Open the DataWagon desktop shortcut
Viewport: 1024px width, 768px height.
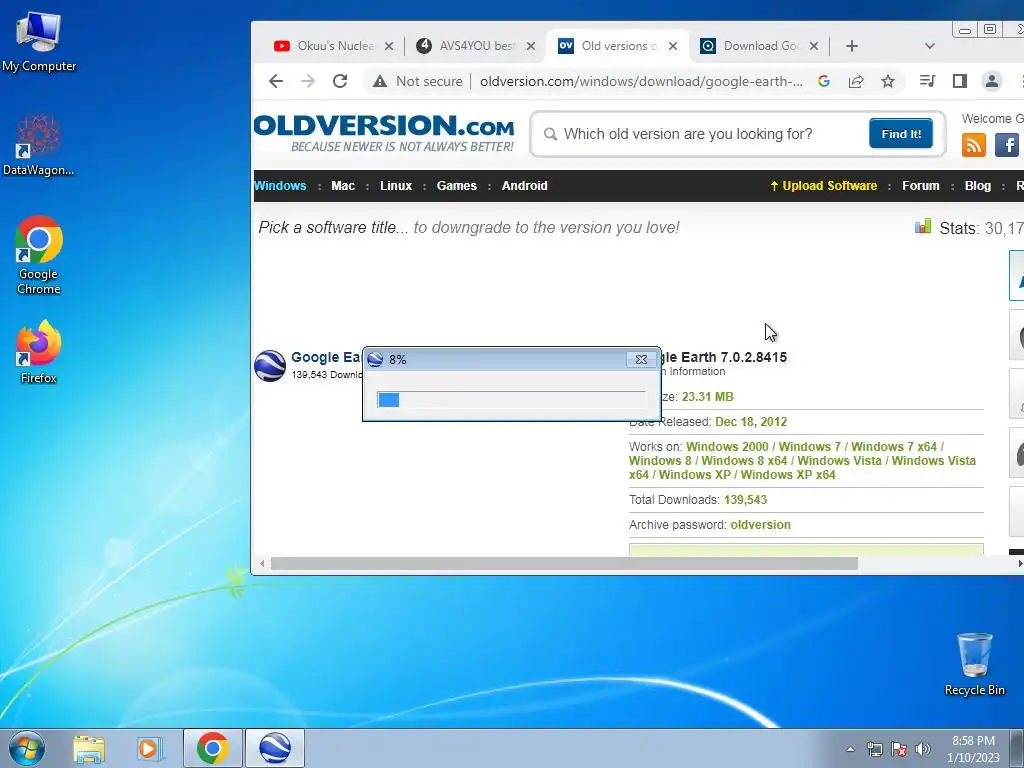click(x=39, y=145)
